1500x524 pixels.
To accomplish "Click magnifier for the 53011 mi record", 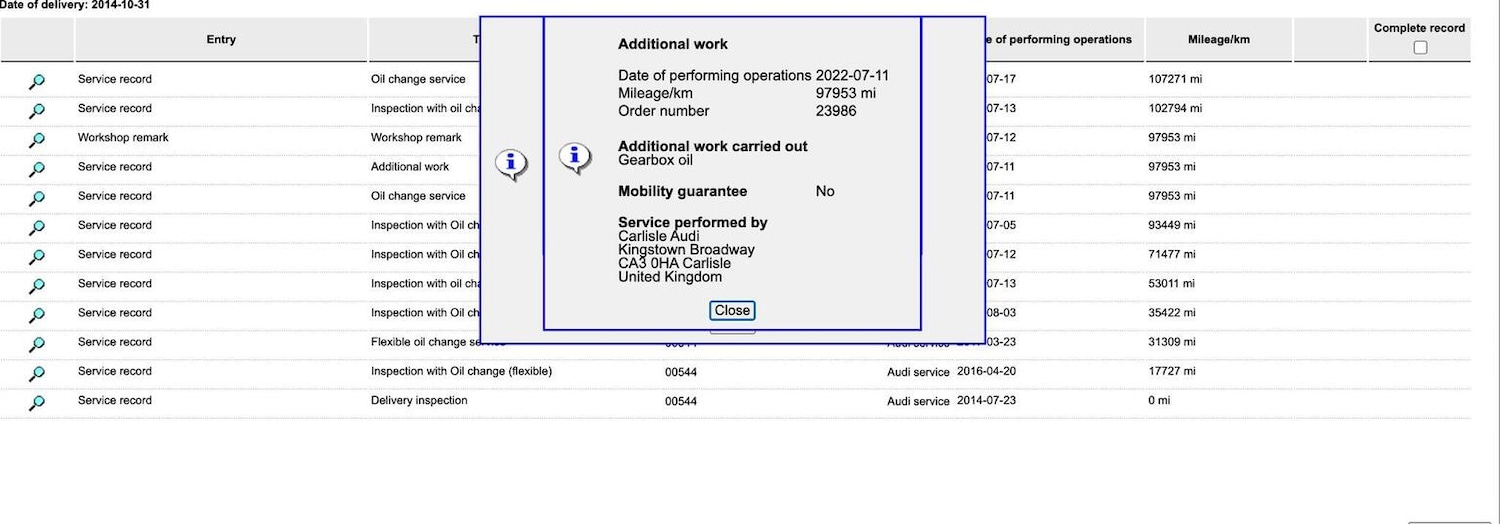I will [x=37, y=285].
